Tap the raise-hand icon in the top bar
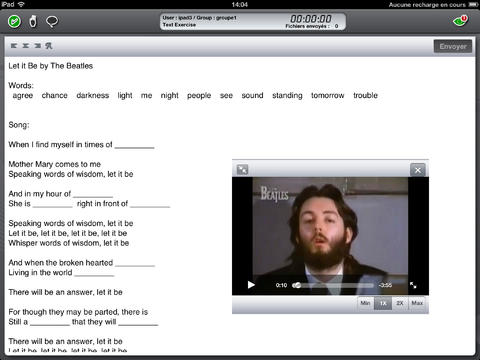This screenshot has width=480, height=360. [x=33, y=22]
